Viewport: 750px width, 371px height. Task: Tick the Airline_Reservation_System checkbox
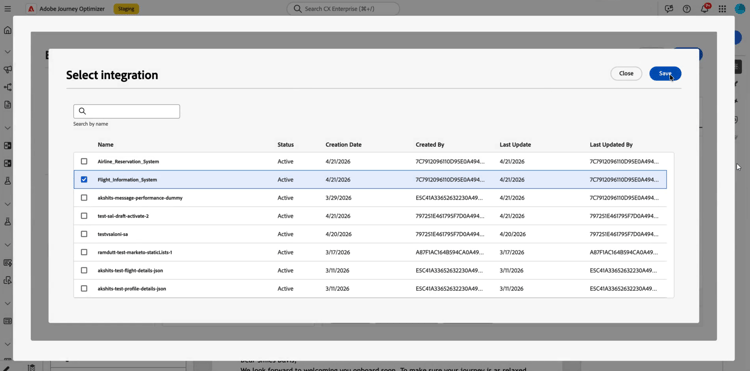pos(84,161)
